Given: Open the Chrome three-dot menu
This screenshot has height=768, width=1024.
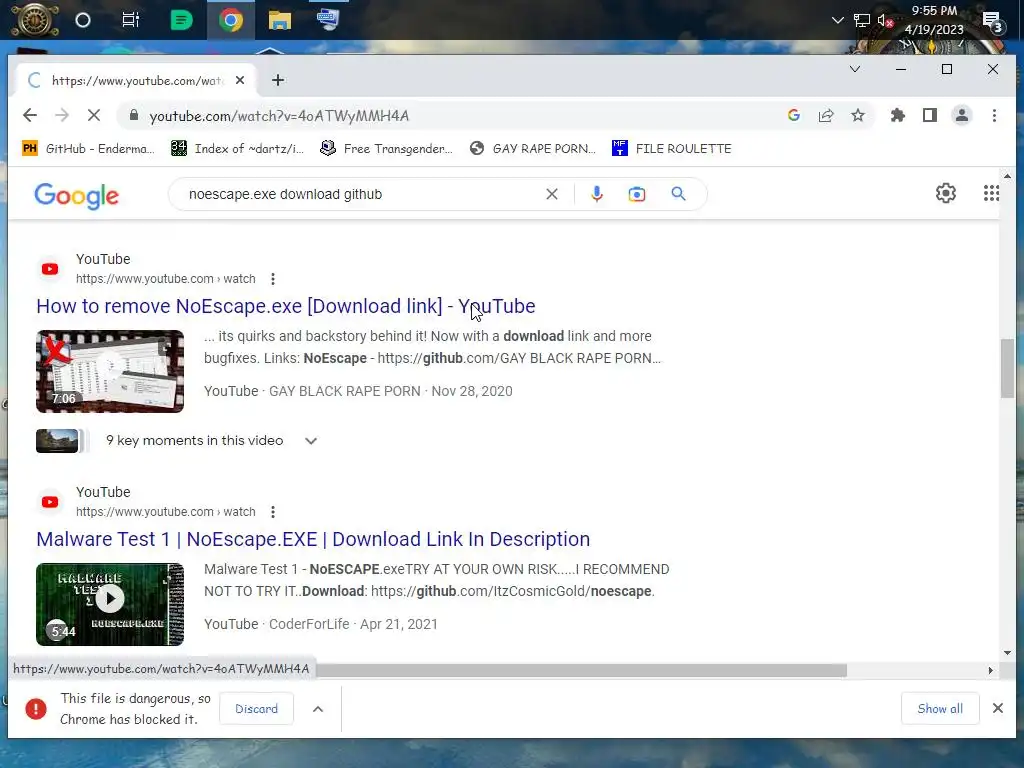Looking at the screenshot, I should pyautogui.click(x=994, y=116).
